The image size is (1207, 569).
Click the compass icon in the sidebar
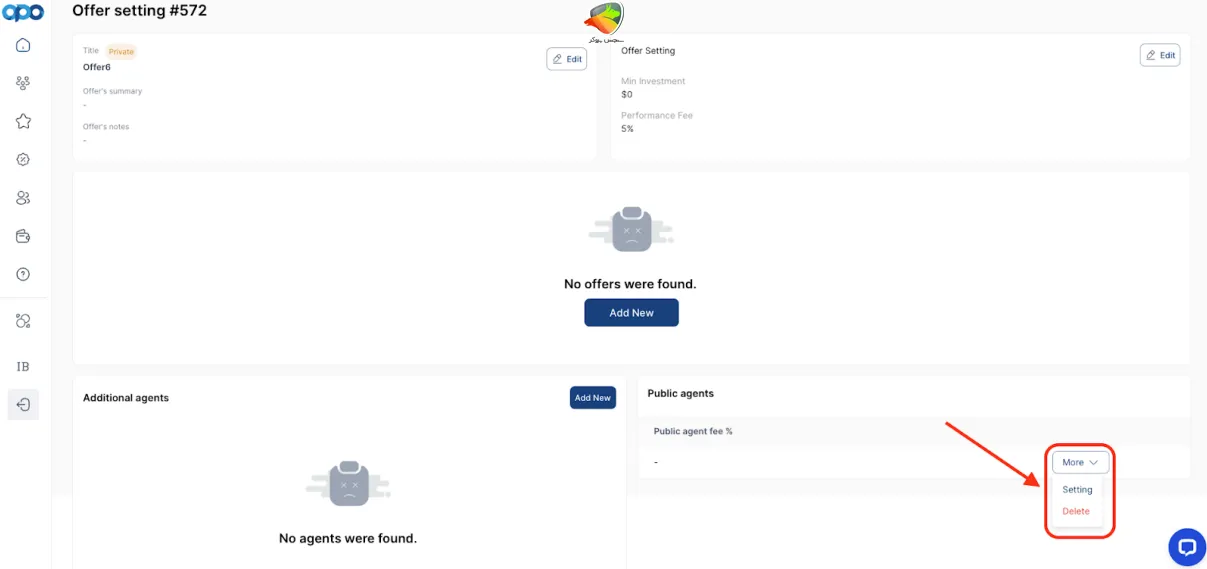click(23, 160)
